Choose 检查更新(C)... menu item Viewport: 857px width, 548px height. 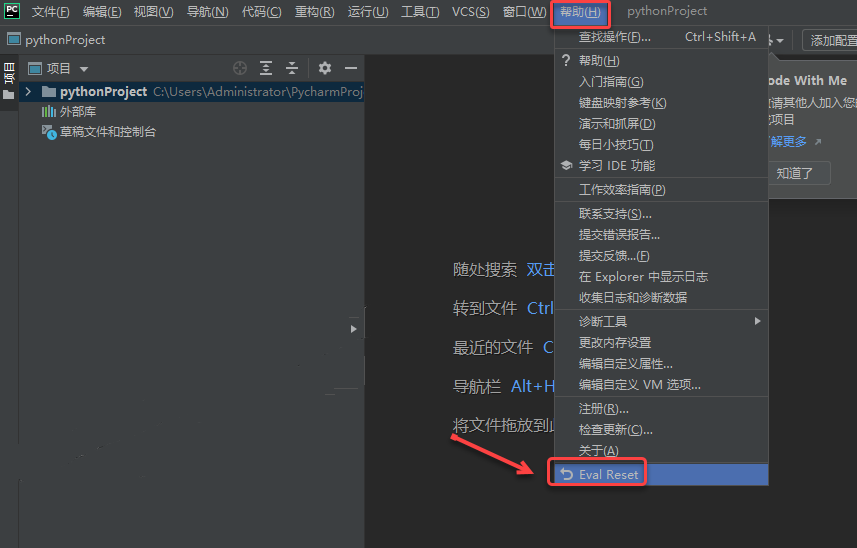point(661,430)
